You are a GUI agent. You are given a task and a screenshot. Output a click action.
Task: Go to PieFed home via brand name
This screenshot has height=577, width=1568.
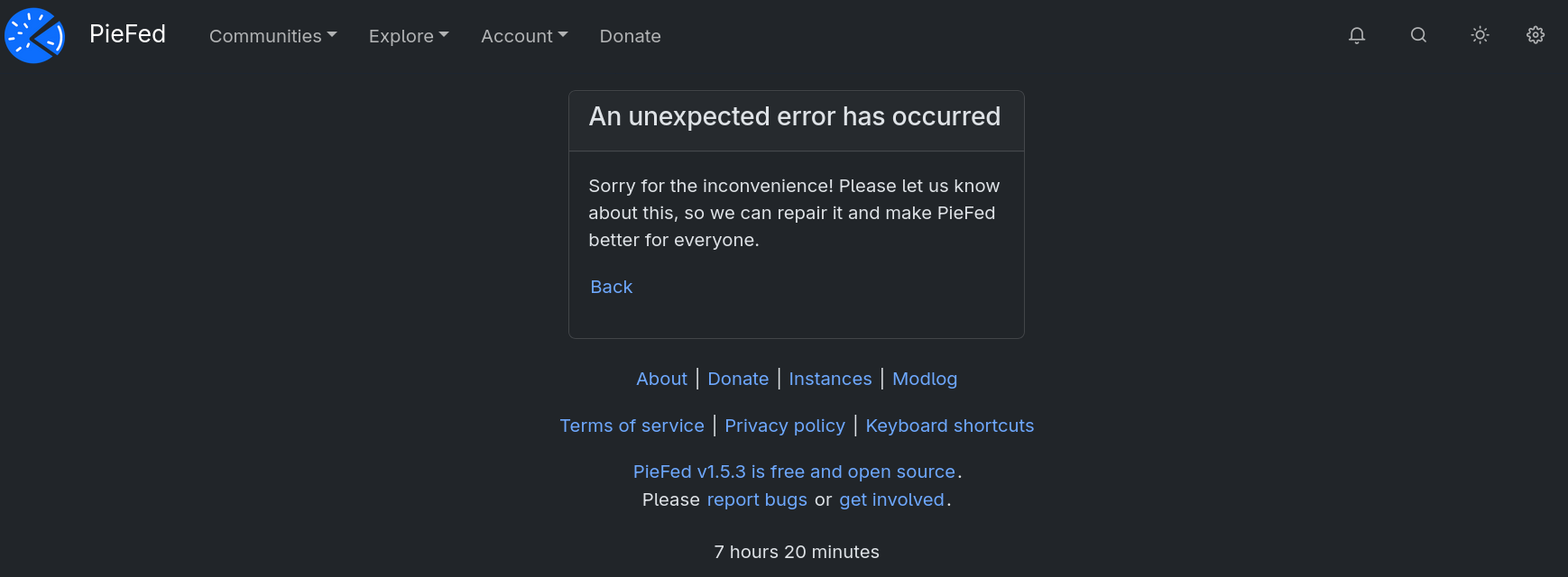(x=127, y=34)
